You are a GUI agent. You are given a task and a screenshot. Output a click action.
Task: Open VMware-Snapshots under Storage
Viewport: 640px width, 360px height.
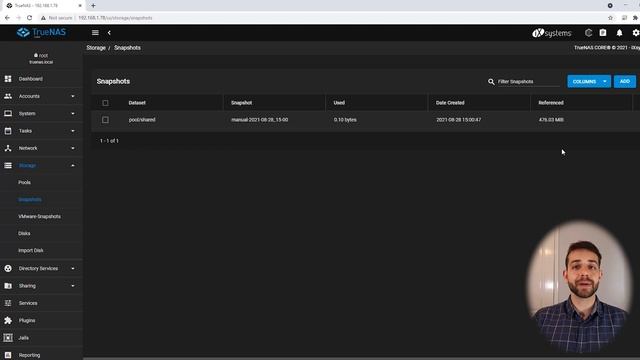[39, 216]
